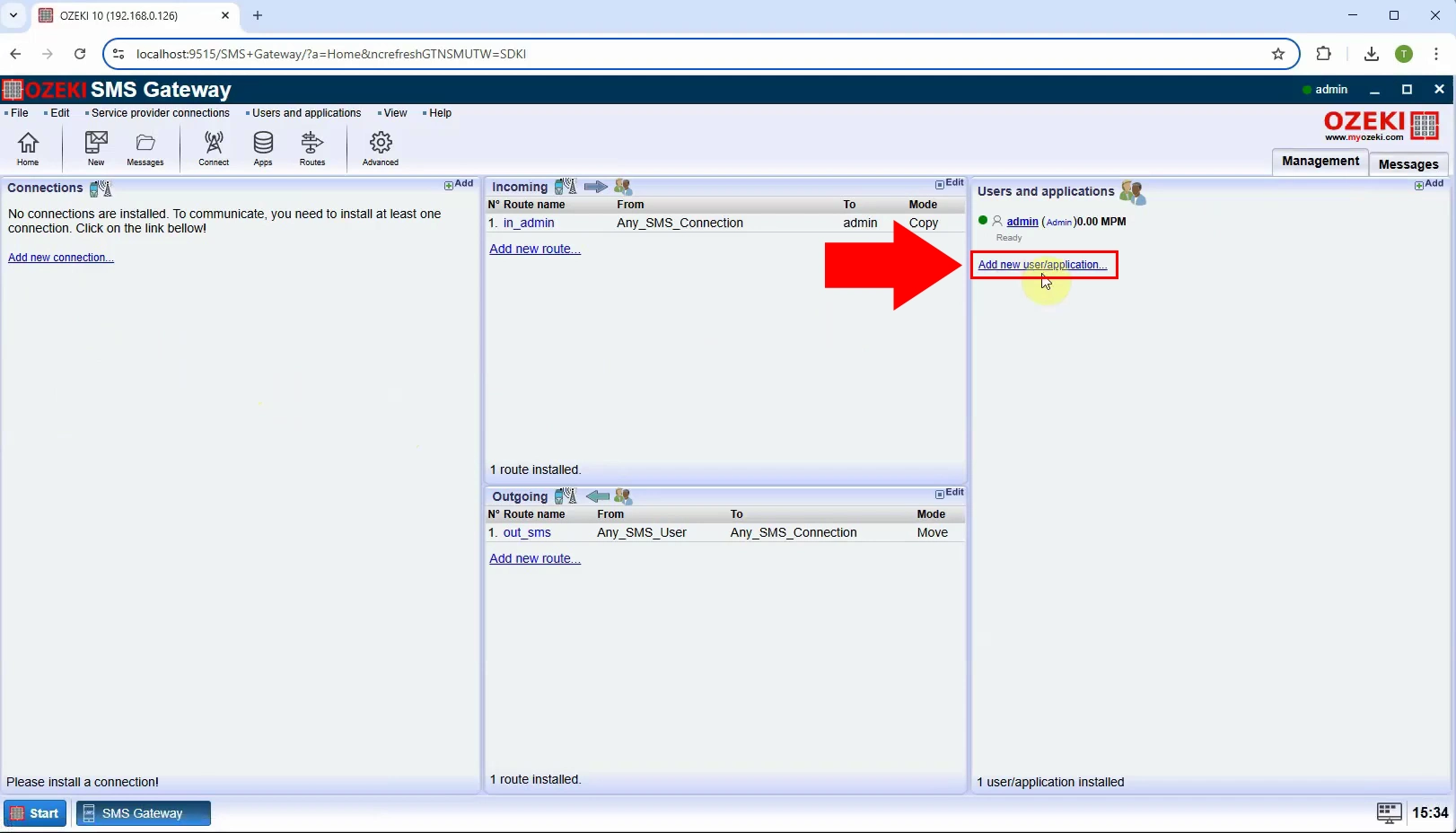Click the Copy mode cell in Incoming
The width and height of the screenshot is (1456, 833).
(x=924, y=223)
